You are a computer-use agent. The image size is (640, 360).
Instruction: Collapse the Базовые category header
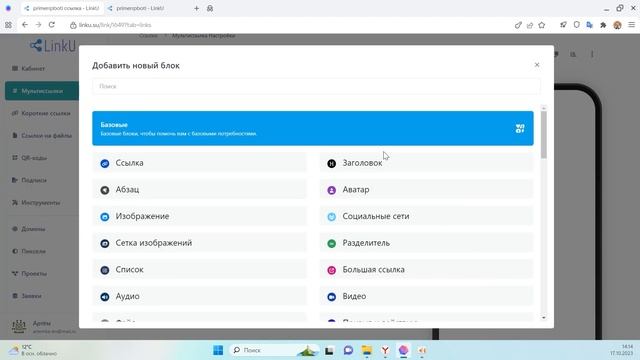coord(313,128)
